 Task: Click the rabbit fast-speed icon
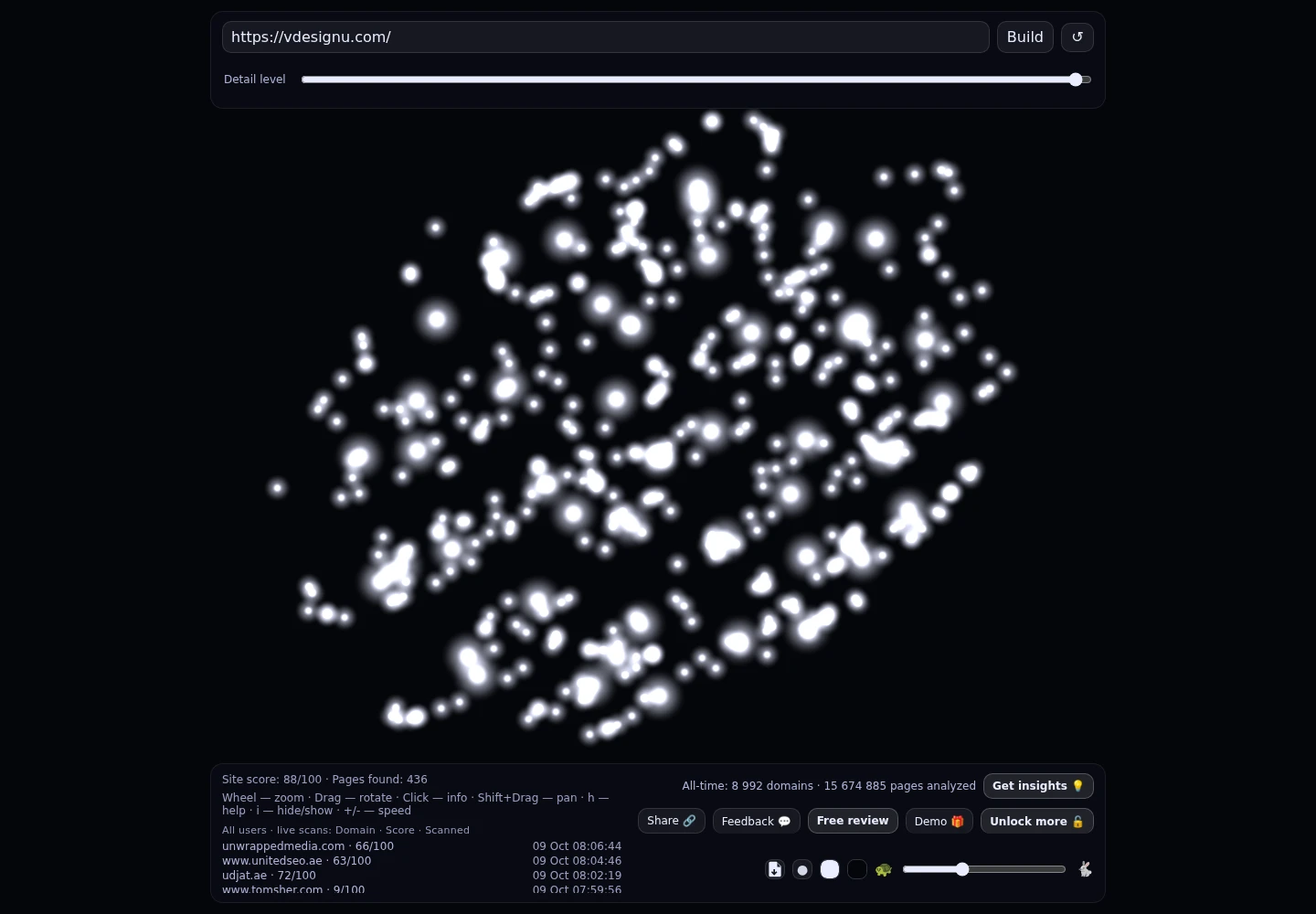coord(1085,869)
